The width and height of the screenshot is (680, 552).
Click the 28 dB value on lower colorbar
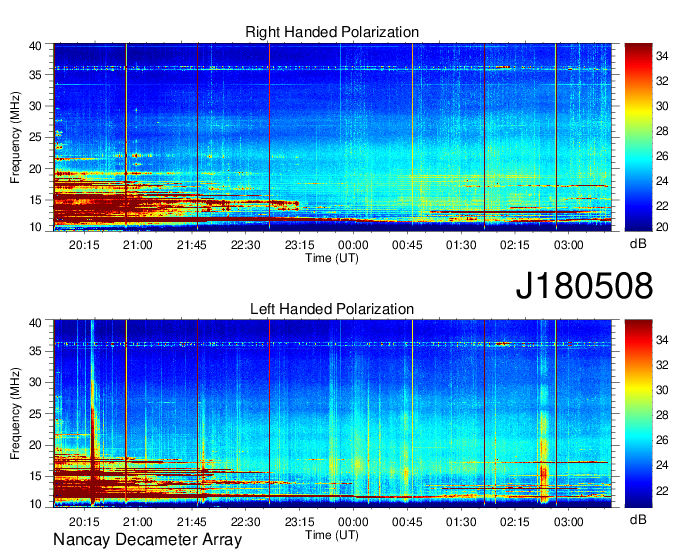(662, 415)
